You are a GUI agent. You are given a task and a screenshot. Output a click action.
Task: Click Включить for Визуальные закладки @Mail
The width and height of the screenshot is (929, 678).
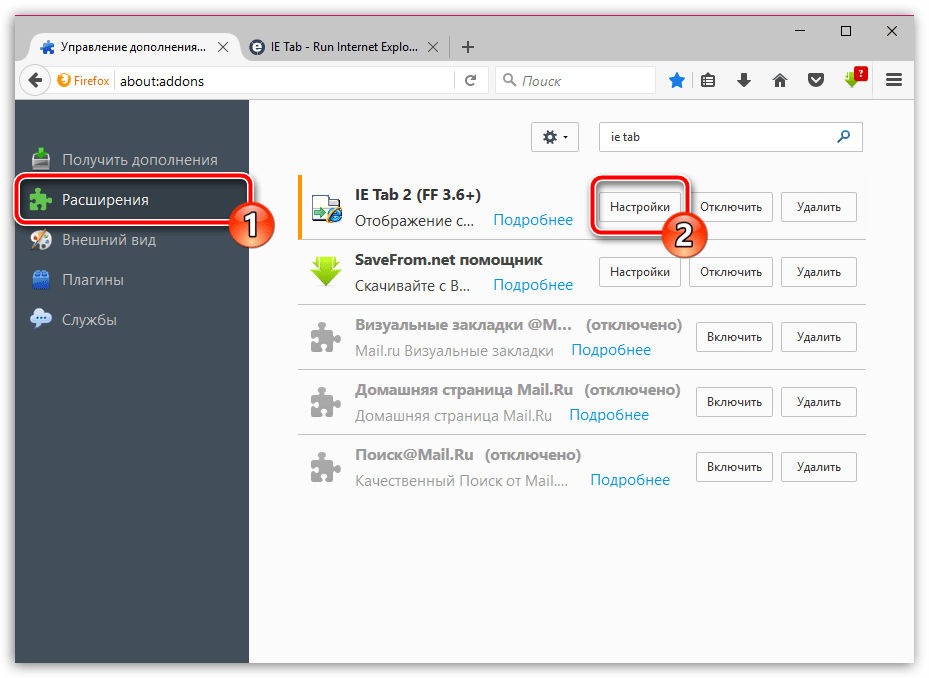click(735, 337)
